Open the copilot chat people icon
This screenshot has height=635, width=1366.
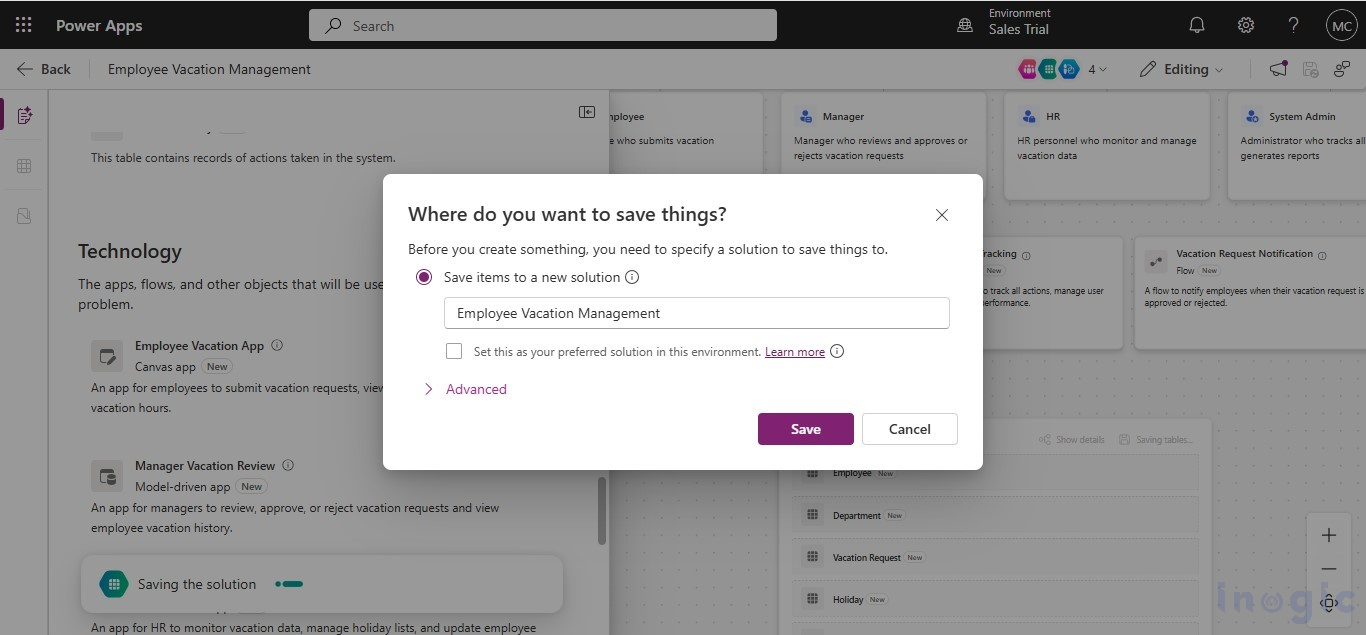(x=1341, y=69)
